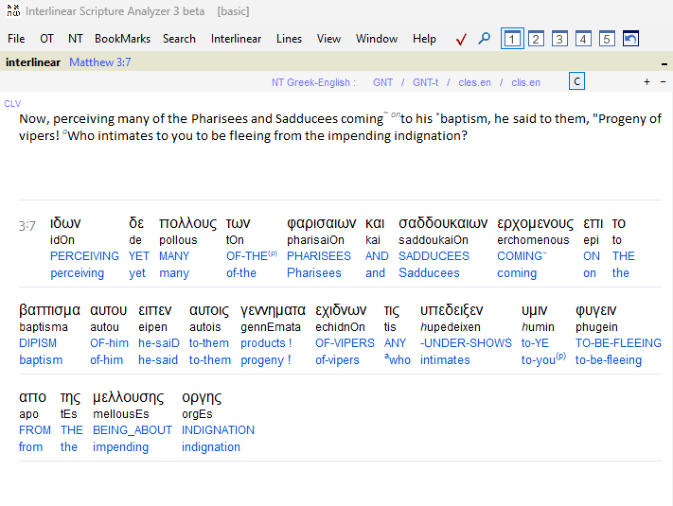This screenshot has width=673, height=506.
Task: Switch to window layout 1
Action: click(x=512, y=39)
